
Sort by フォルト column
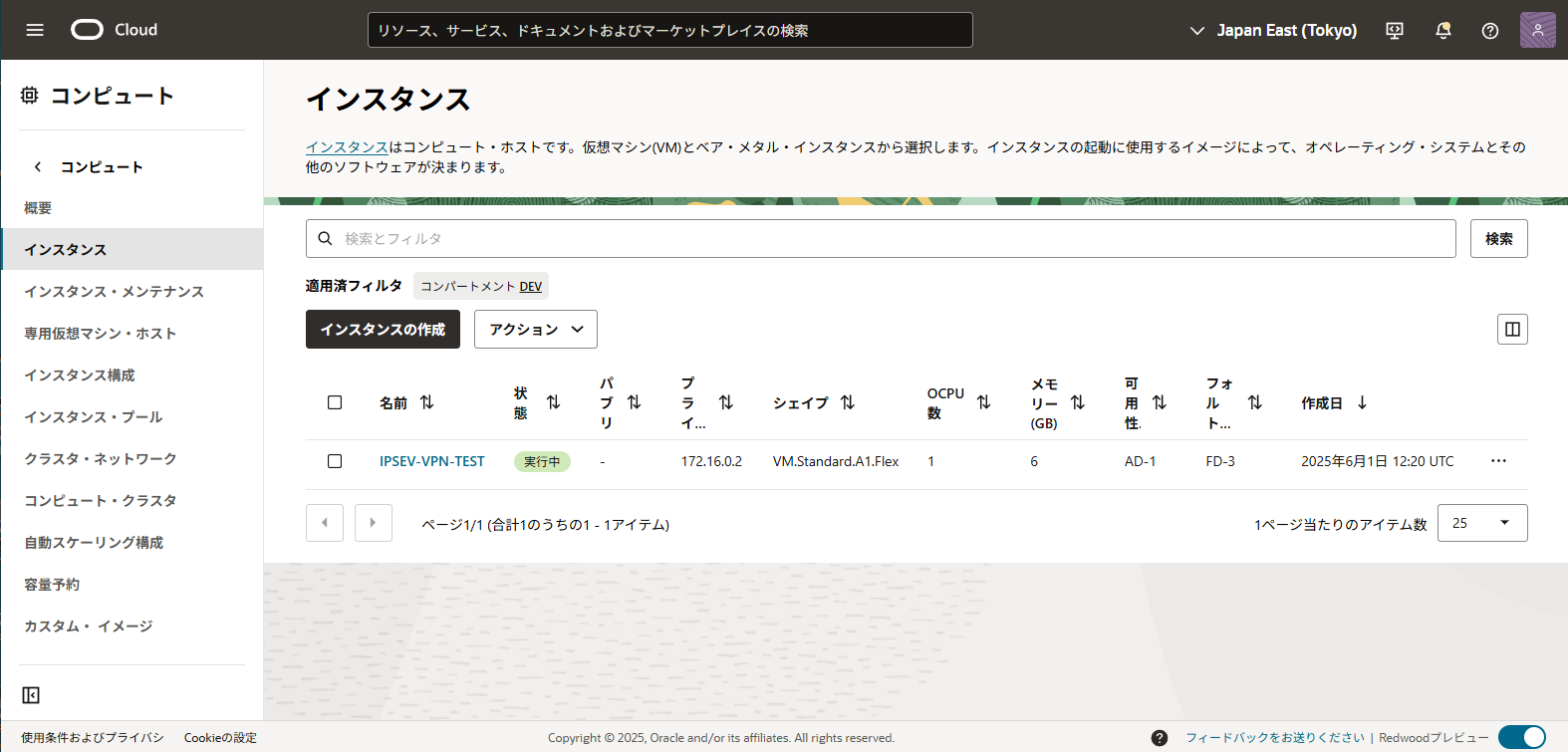[x=1255, y=402]
